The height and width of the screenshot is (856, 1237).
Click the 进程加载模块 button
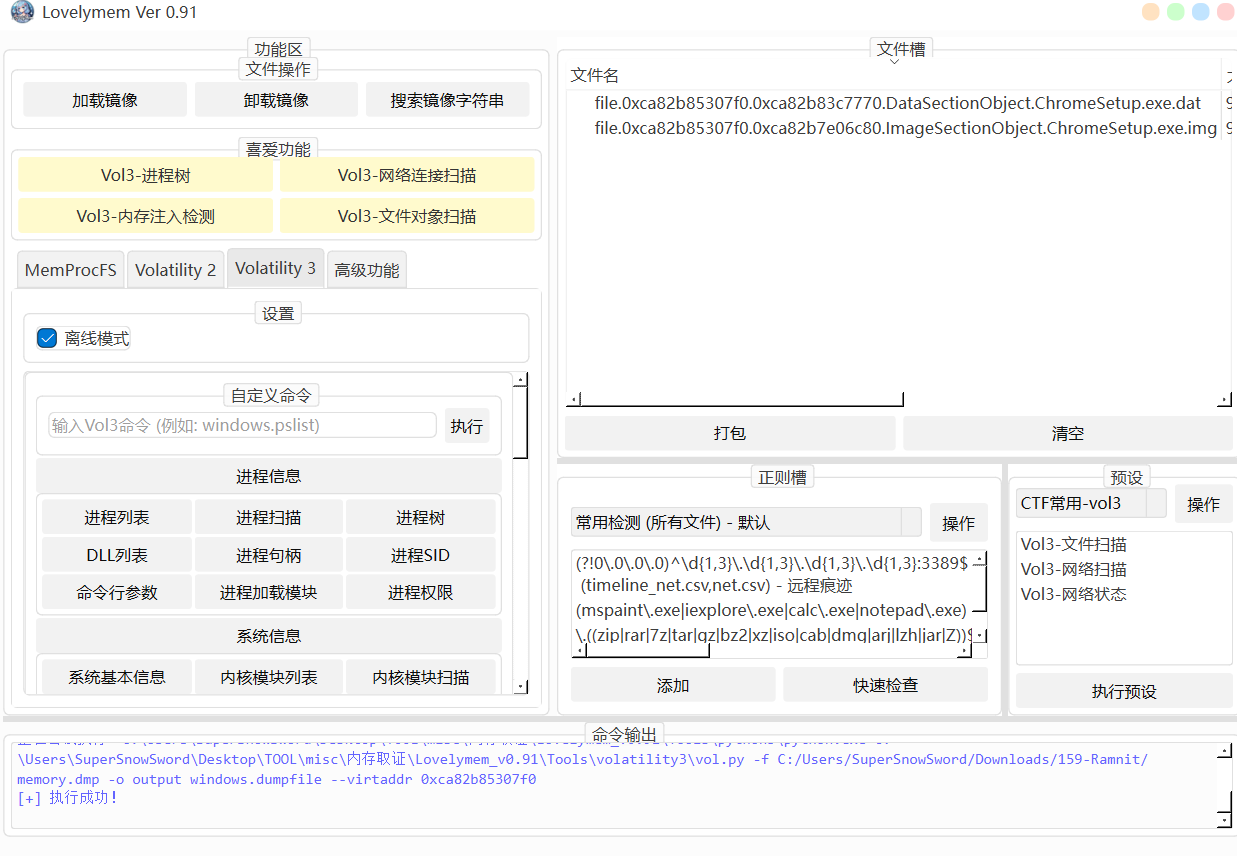click(x=269, y=592)
